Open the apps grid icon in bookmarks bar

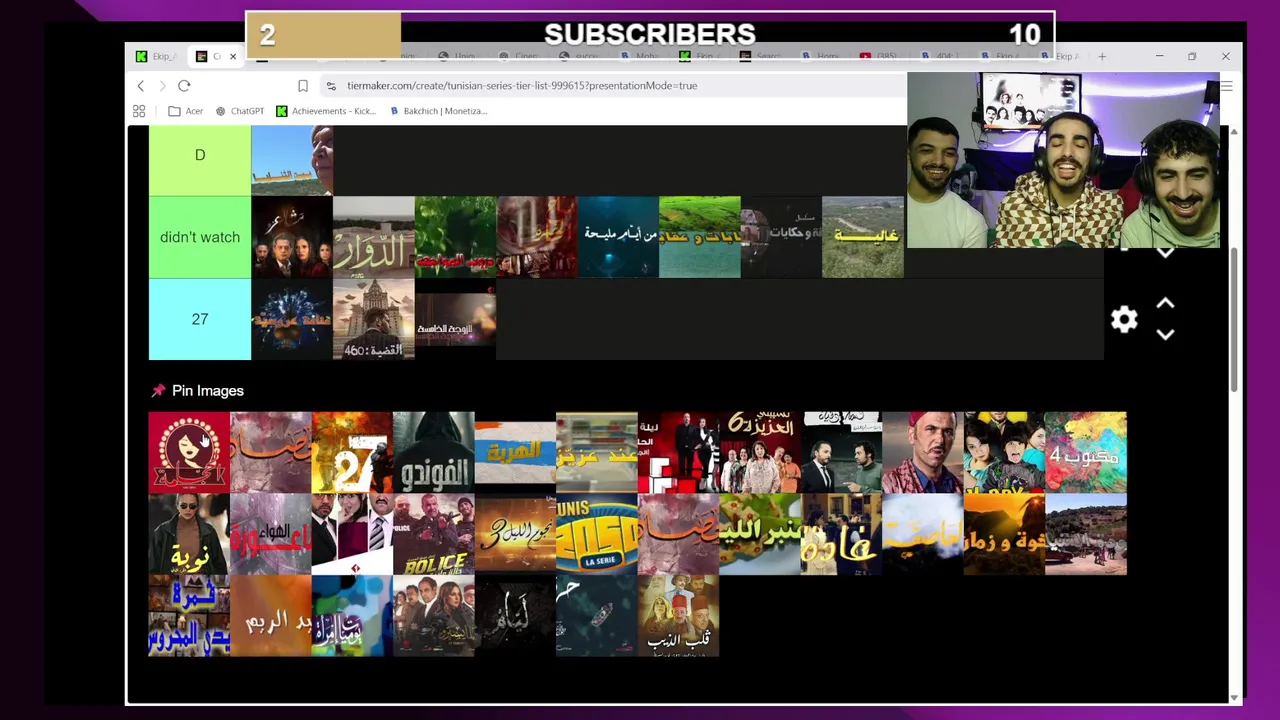[x=139, y=111]
